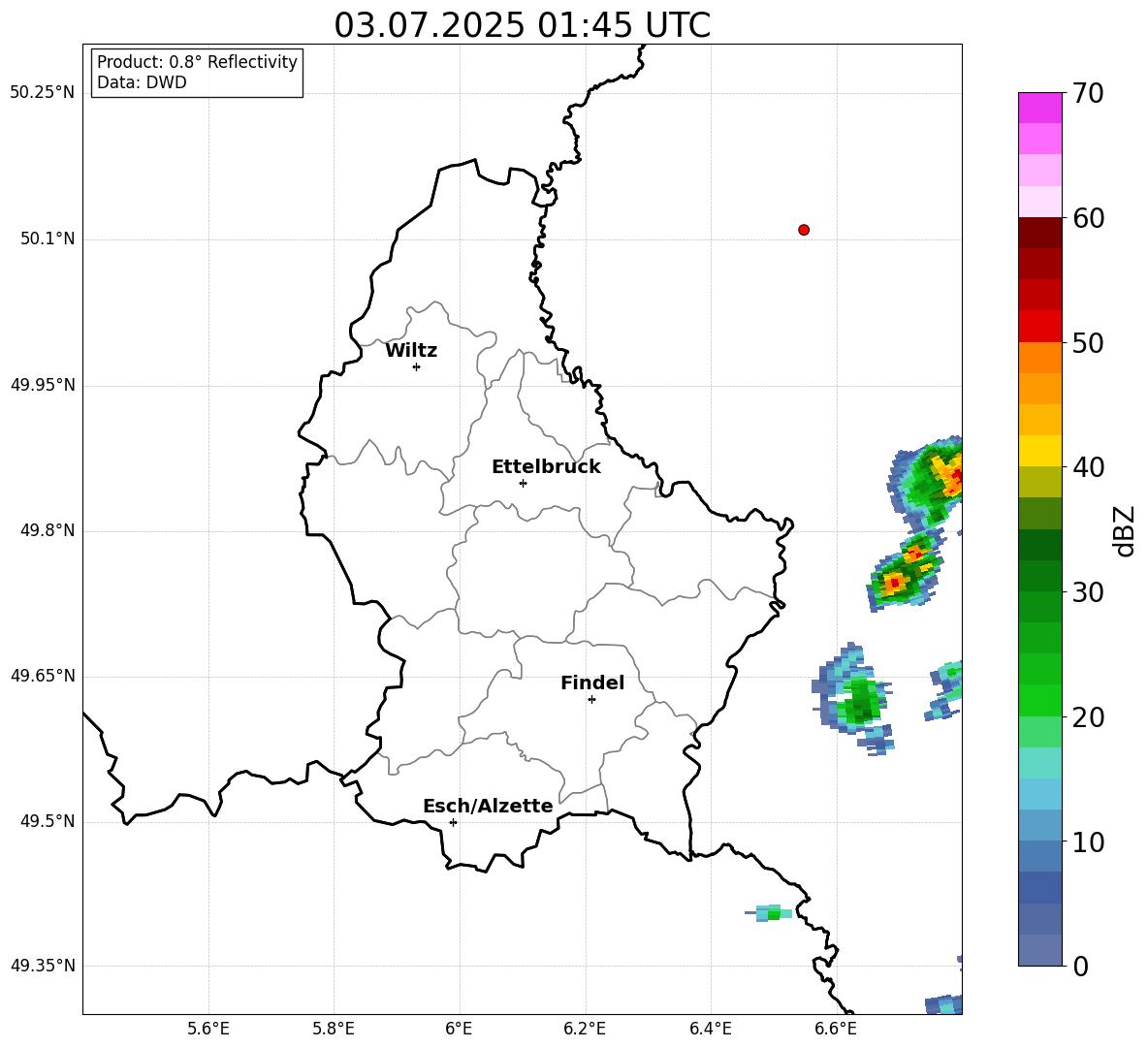Click the small green echo near 6.5°E south
The image size is (1148, 1048).
click(x=769, y=912)
